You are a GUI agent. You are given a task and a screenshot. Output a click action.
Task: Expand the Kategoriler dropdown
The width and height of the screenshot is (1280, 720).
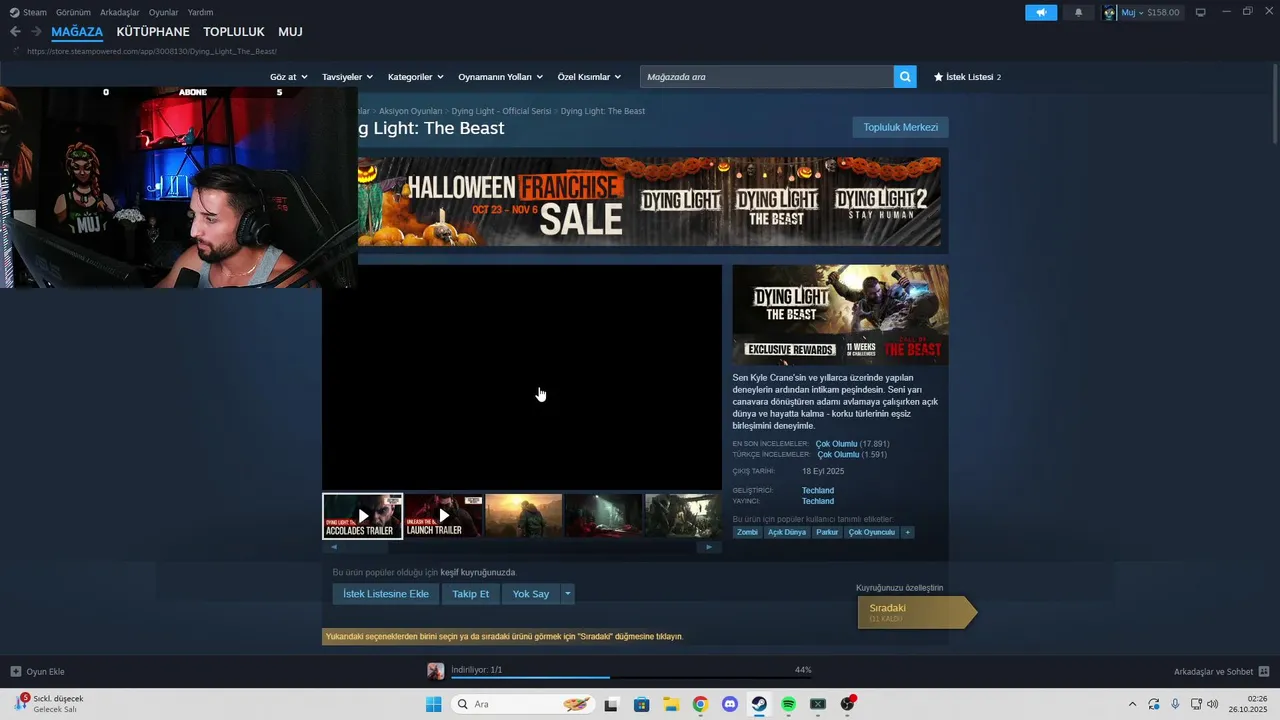point(415,77)
